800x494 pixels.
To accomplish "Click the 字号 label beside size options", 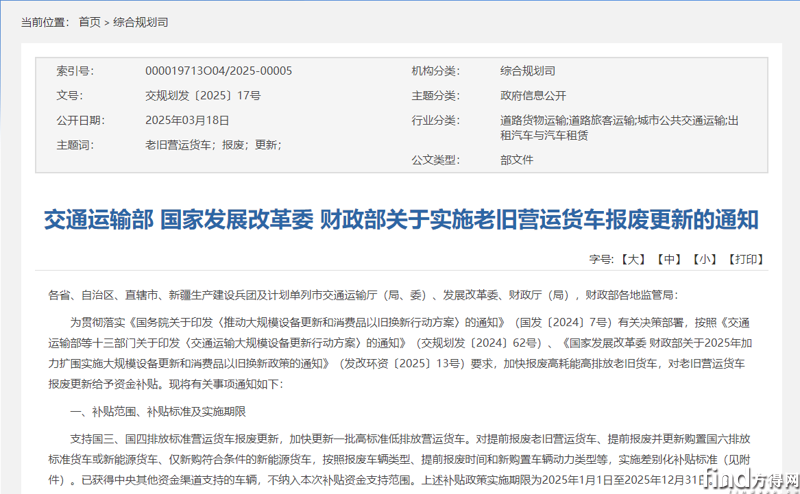I will tap(601, 259).
